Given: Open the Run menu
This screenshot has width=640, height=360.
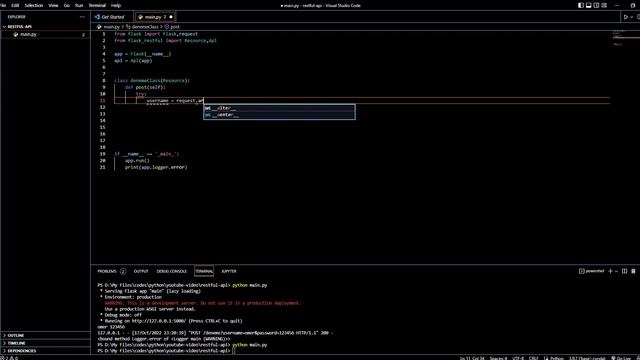Looking at the screenshot, I should tap(79, 5).
